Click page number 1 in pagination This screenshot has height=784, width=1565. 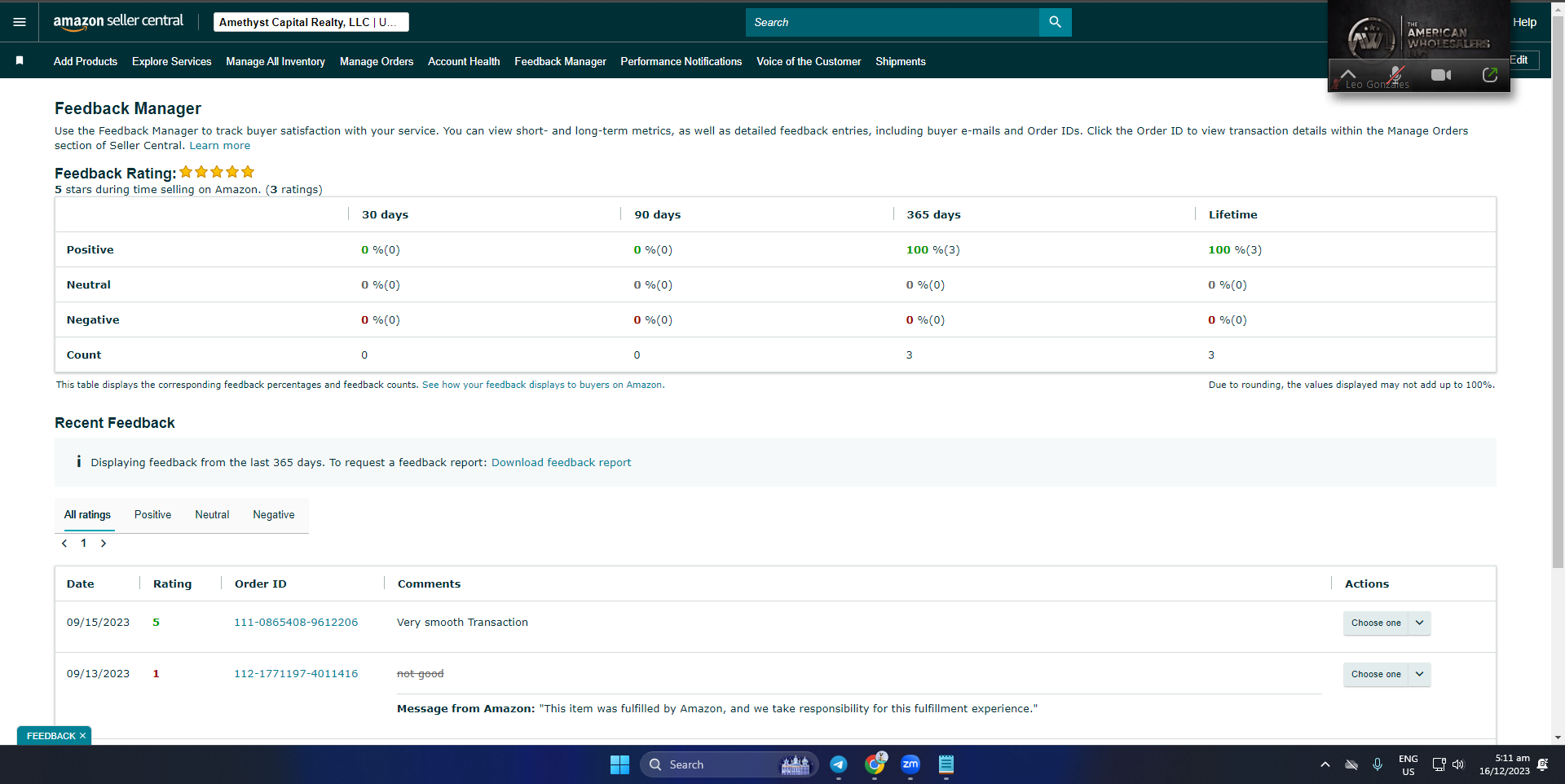(x=84, y=544)
